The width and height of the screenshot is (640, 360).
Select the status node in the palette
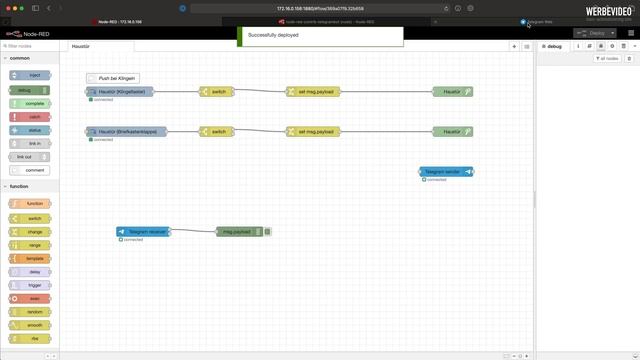[30, 130]
